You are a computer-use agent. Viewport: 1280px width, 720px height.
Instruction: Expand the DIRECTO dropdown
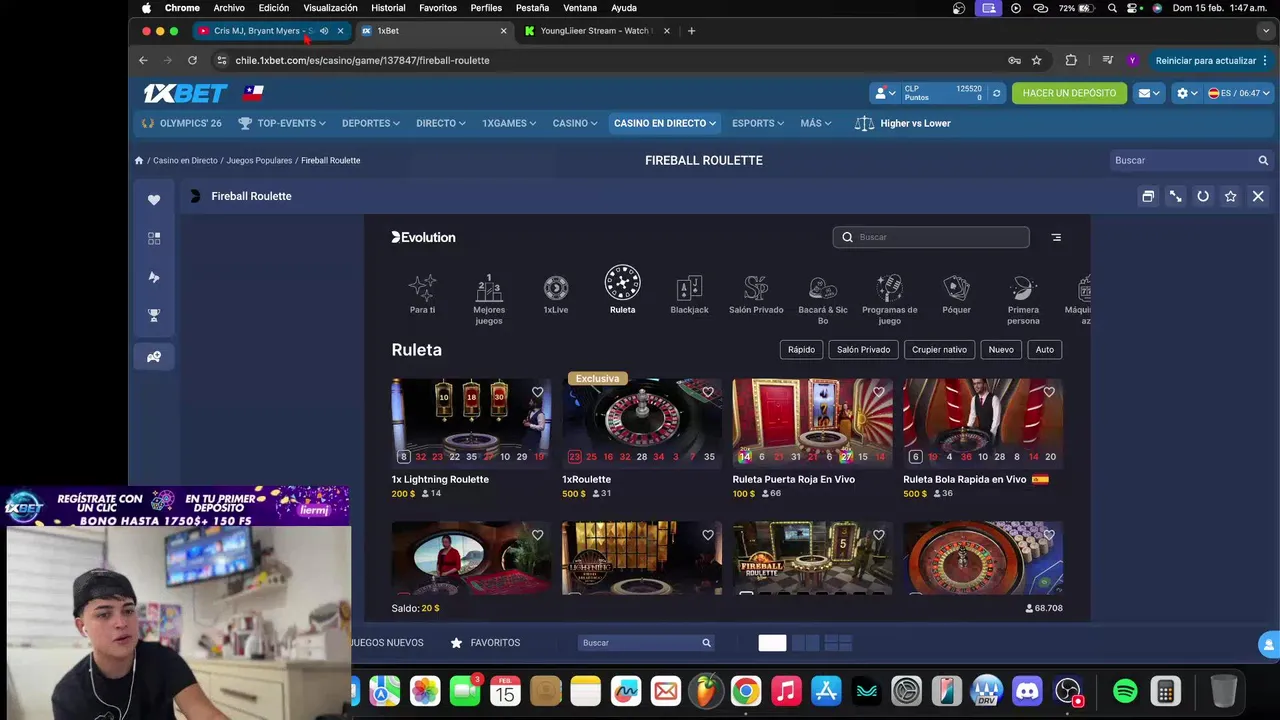click(441, 123)
